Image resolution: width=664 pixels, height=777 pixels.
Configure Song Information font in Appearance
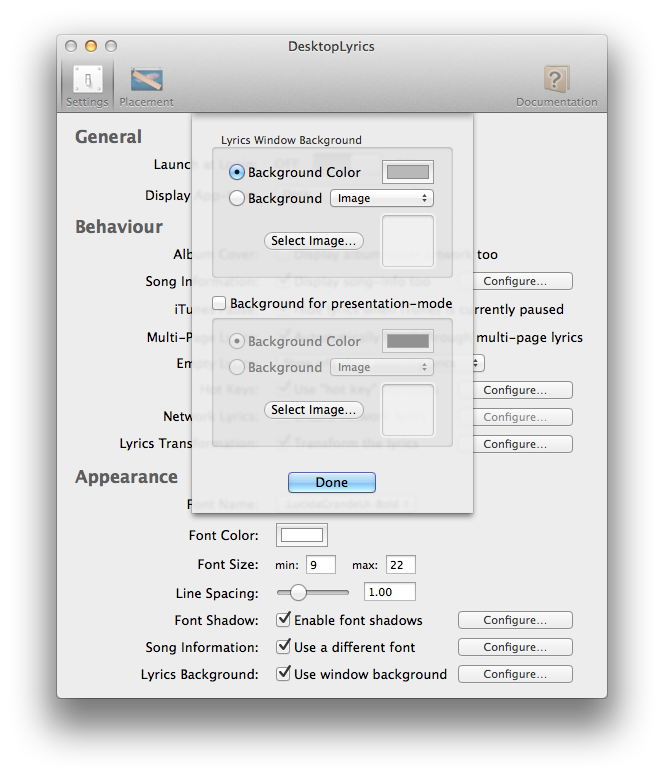click(515, 647)
